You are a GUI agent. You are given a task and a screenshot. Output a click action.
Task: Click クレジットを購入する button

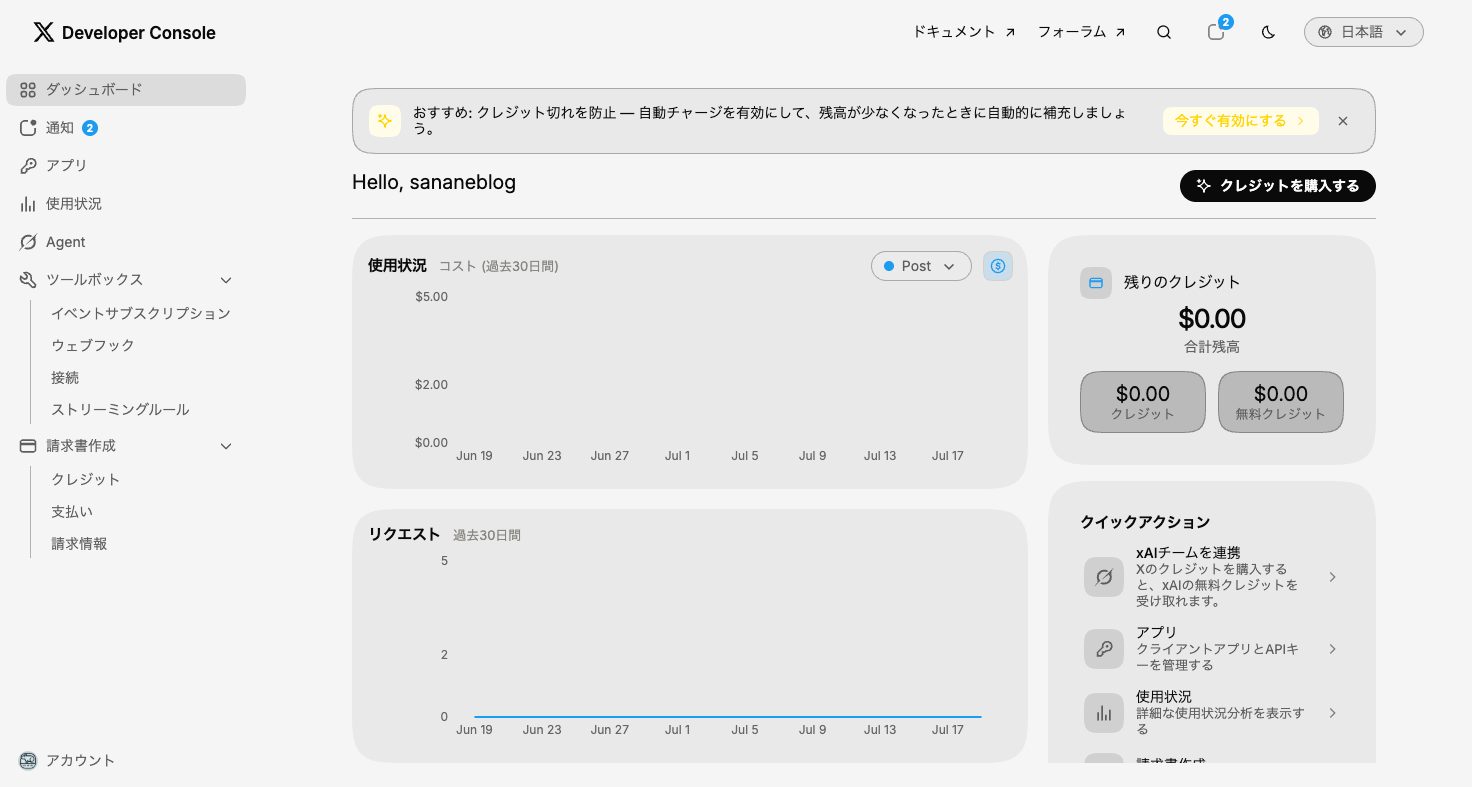pos(1278,186)
